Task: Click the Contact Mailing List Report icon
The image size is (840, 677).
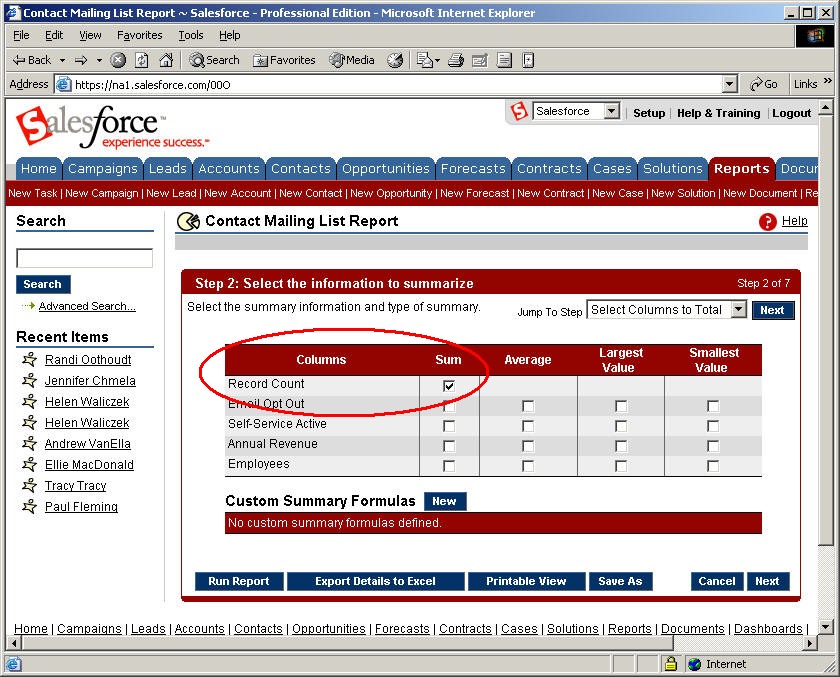Action: 189,221
